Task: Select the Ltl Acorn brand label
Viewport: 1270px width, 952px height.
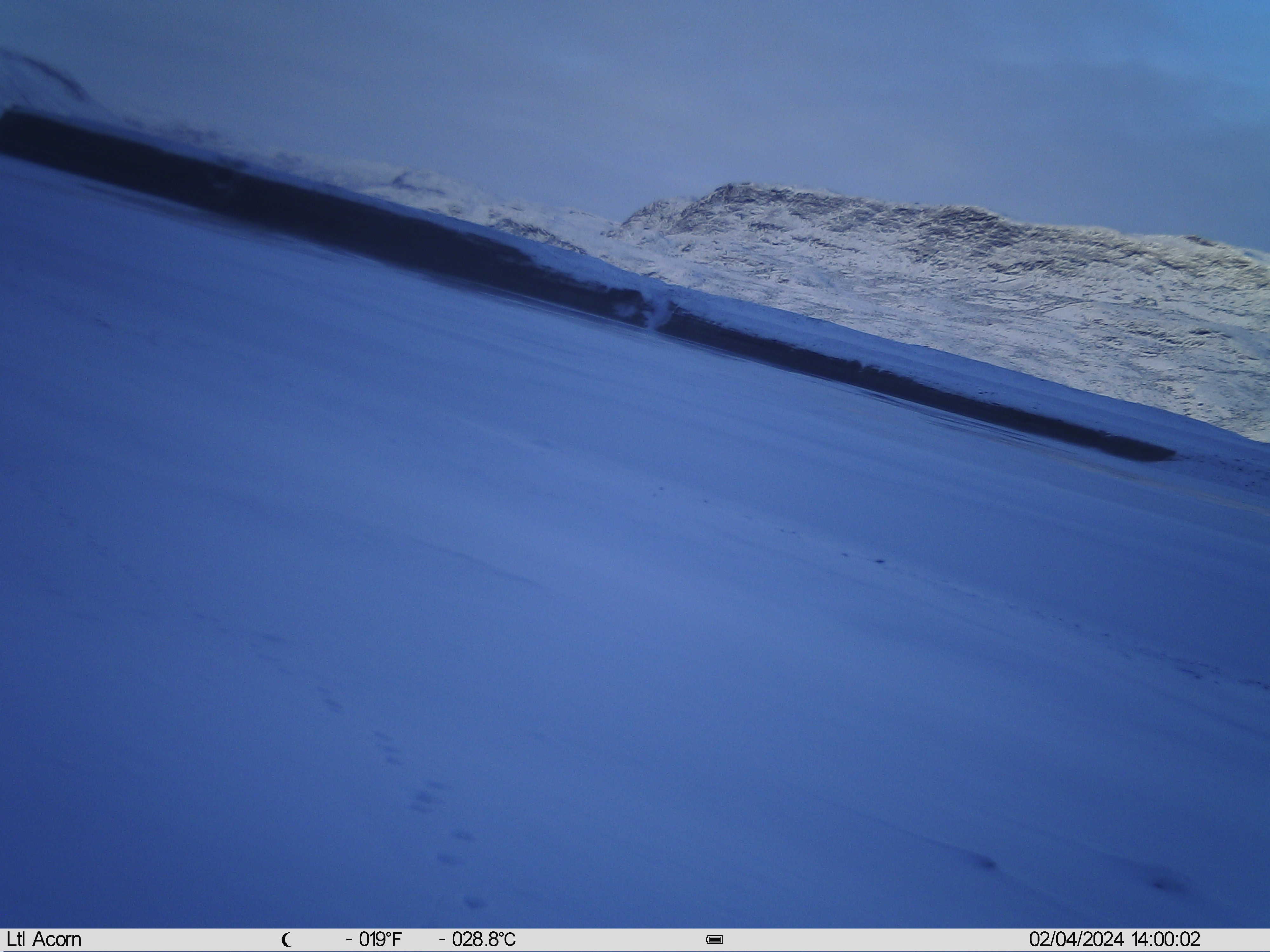Action: click(43, 939)
